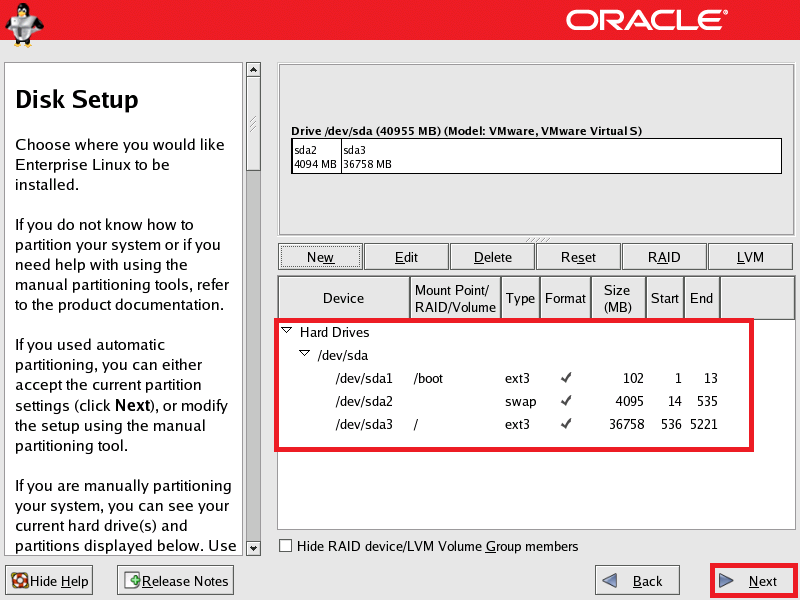Click the help panel scrollbar thumb
800x600 pixels.
(253, 123)
